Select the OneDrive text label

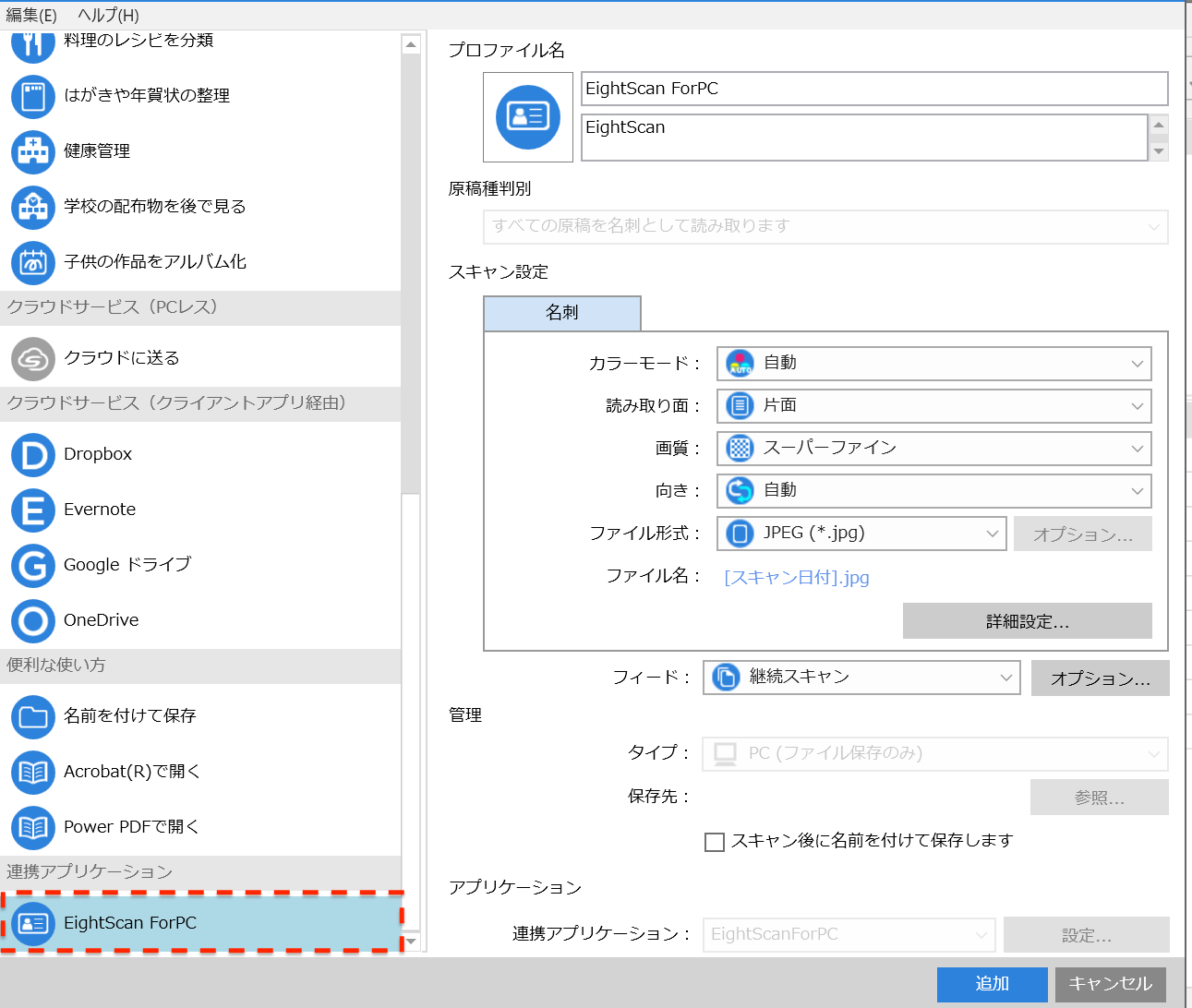[102, 621]
